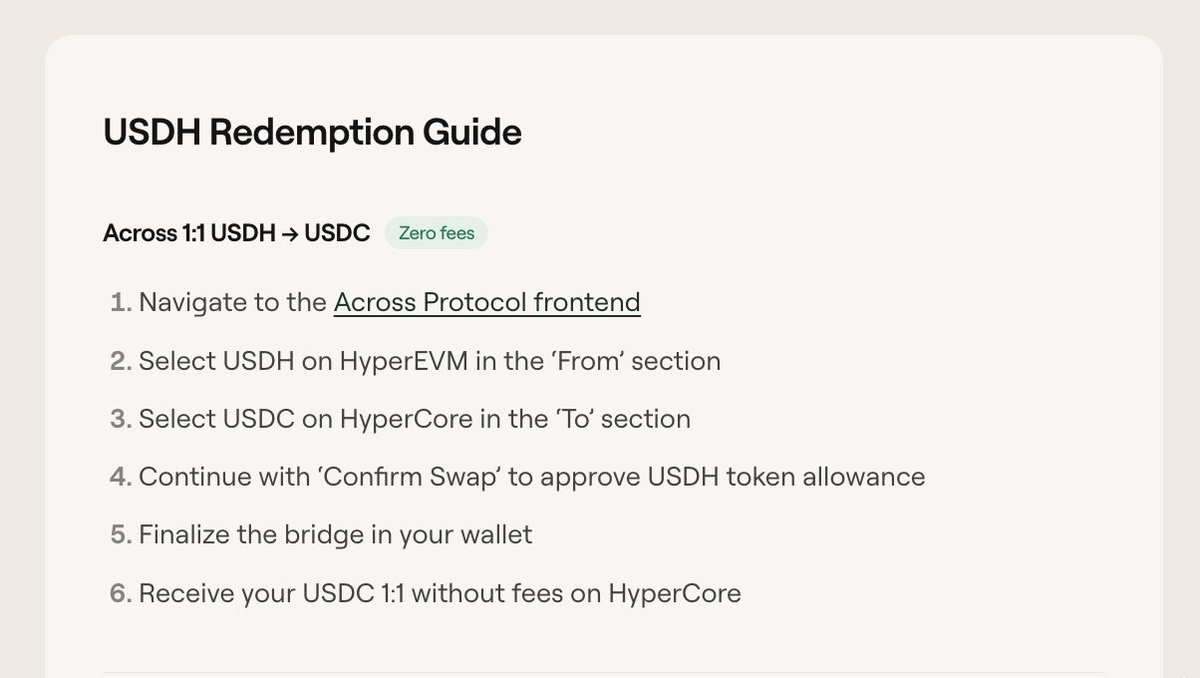This screenshot has width=1200, height=678.
Task: Click the Confirm Swap step text
Action: point(532,477)
